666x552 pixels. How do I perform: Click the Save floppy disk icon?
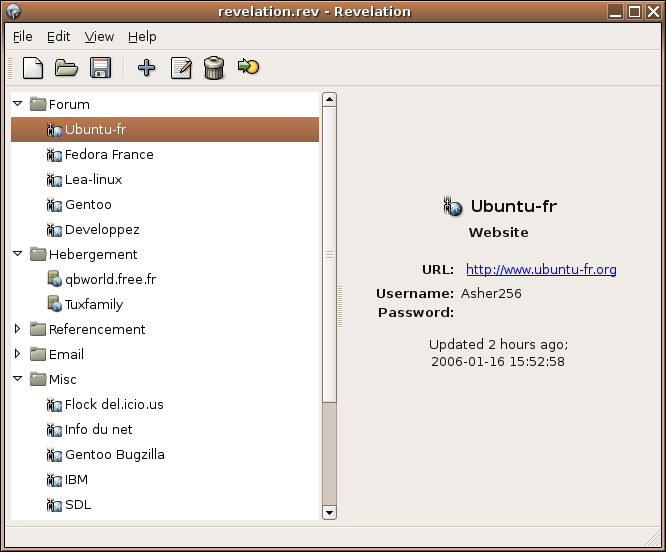click(100, 68)
